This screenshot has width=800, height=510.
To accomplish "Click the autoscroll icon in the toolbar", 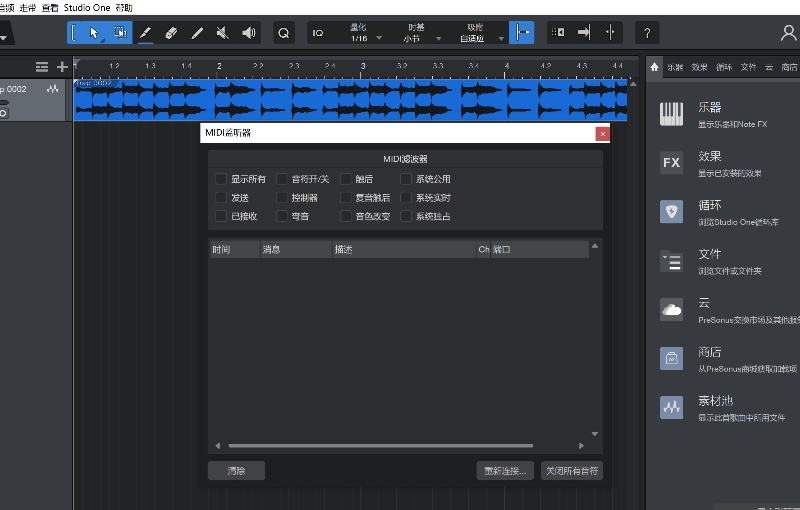I will [x=558, y=33].
